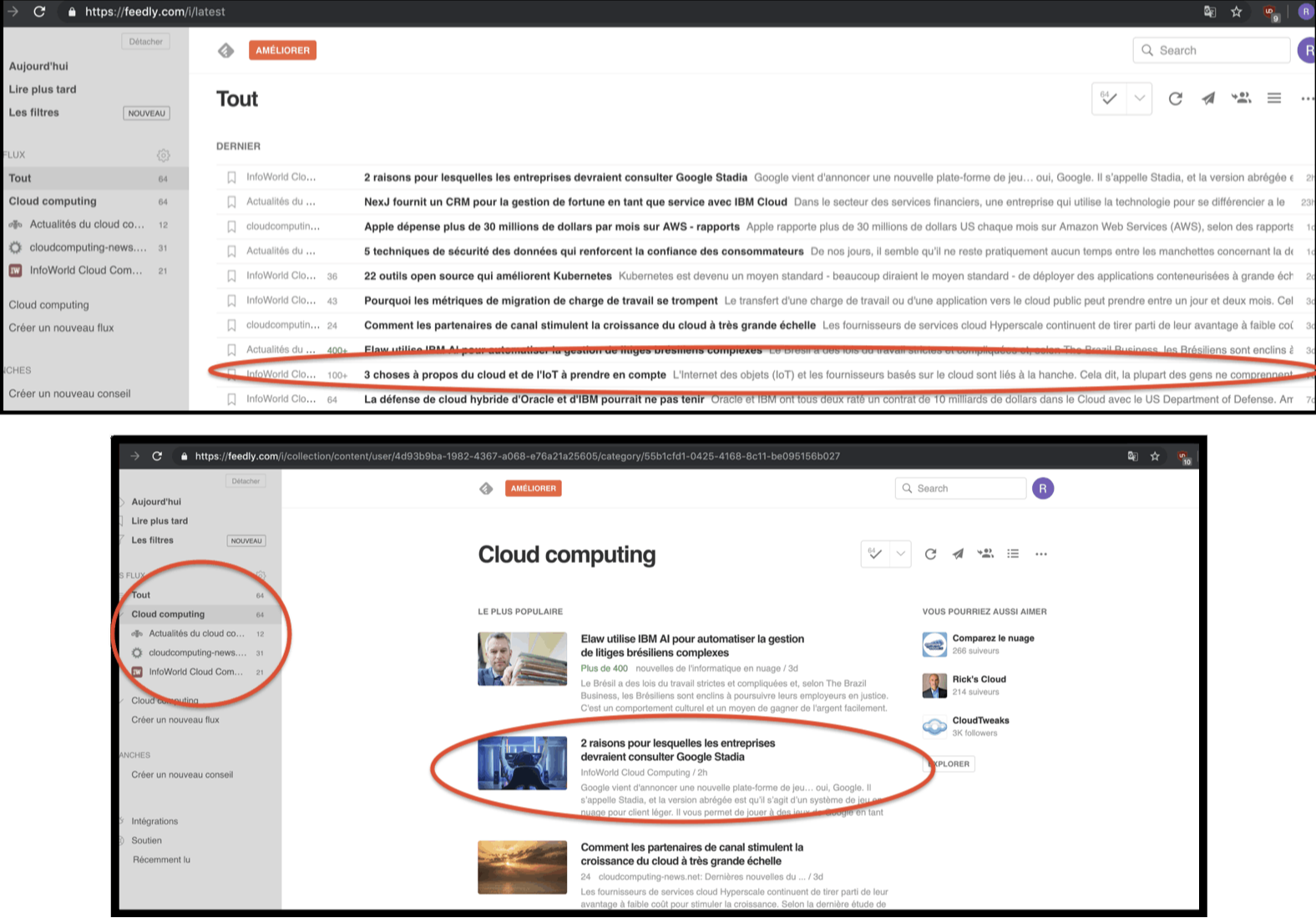
Task: Open 'Soutien' in the bottom sidebar
Action: coord(146,840)
